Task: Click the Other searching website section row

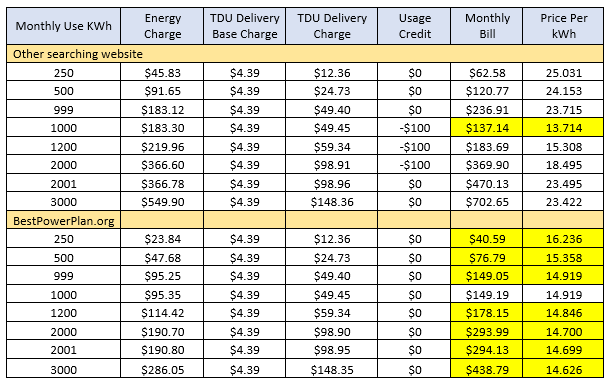Action: [x=305, y=54]
